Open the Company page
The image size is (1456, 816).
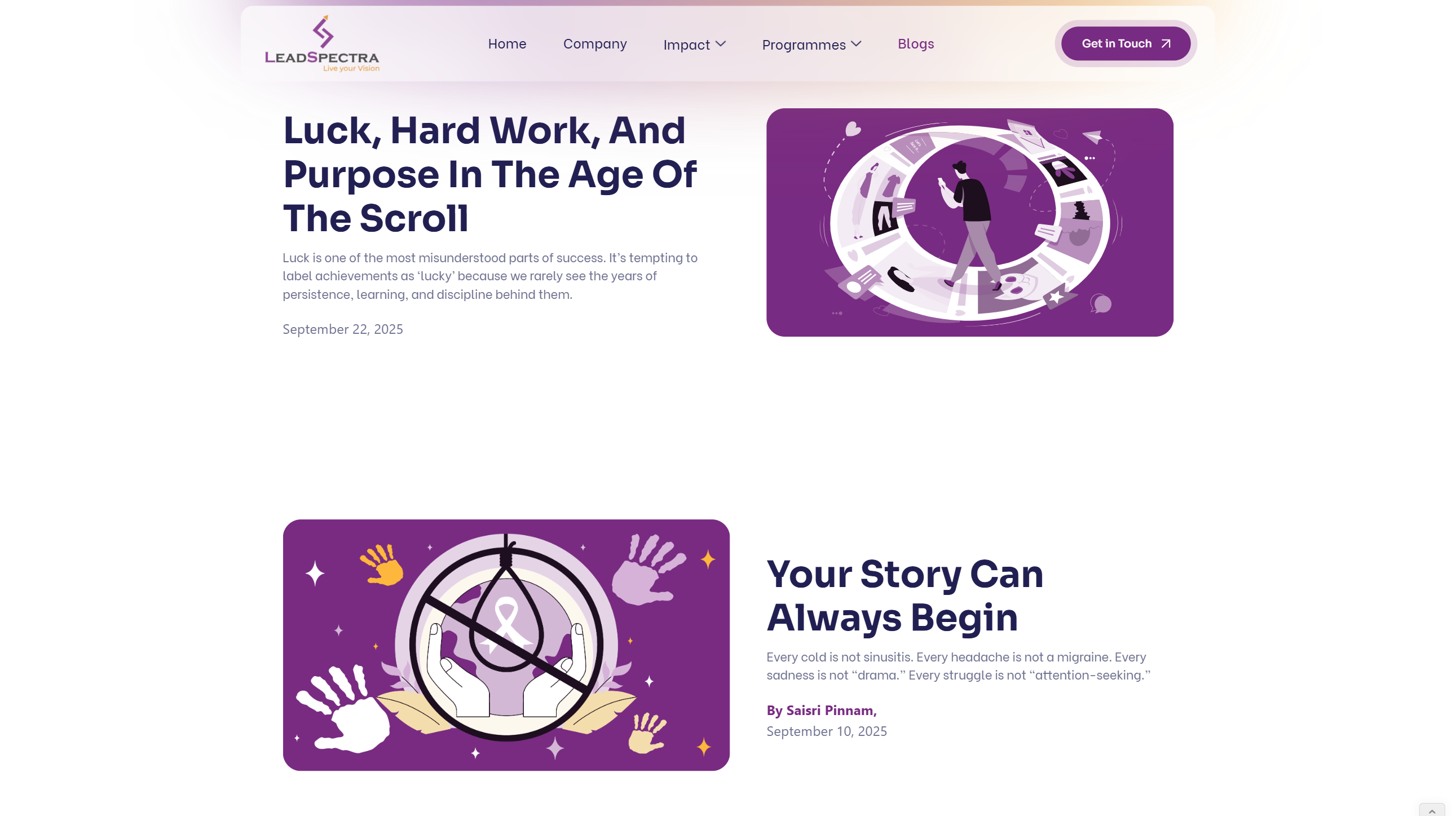(x=594, y=43)
